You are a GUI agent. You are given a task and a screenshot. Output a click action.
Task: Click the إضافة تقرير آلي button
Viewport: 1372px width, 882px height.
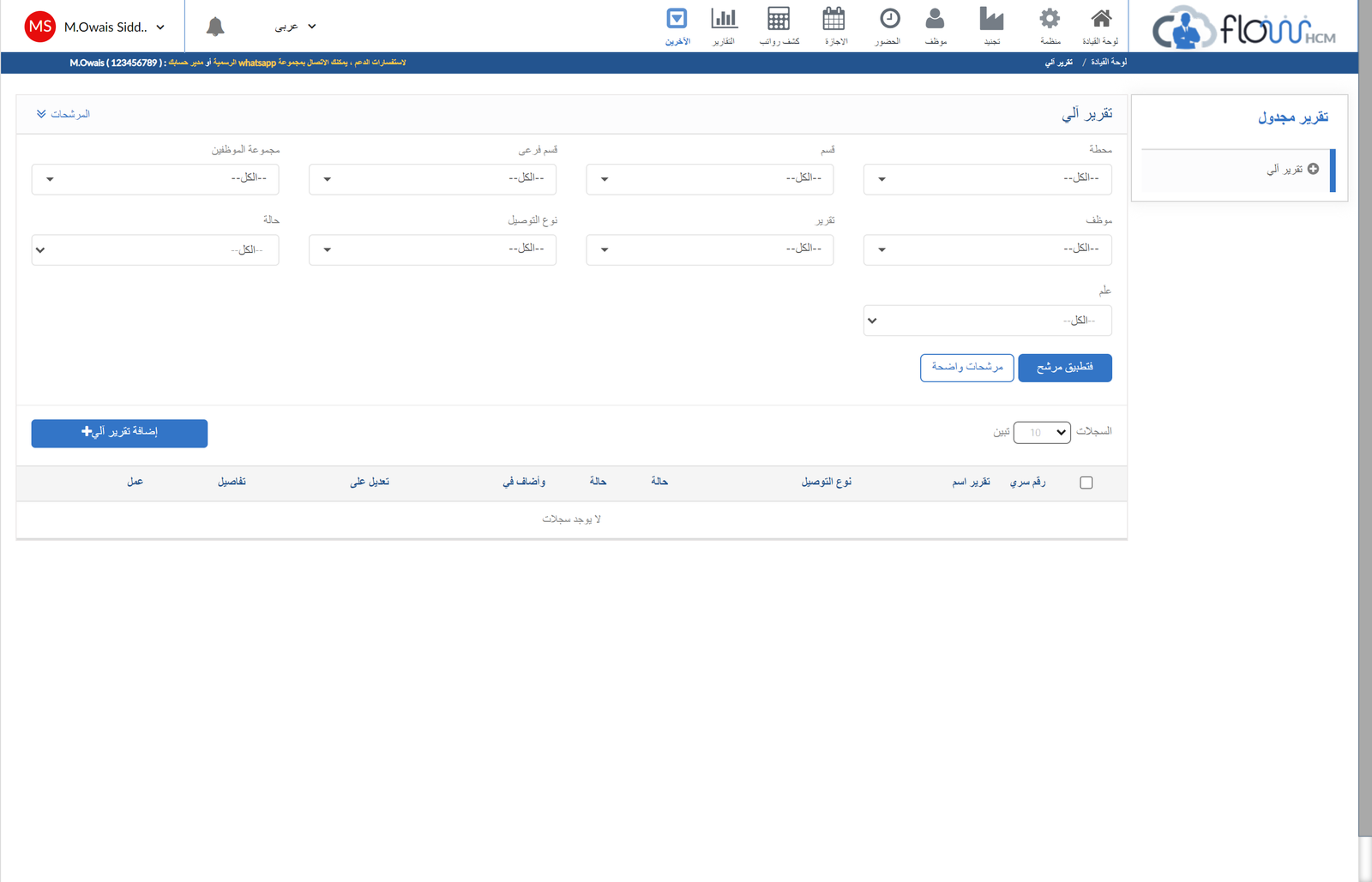119,433
